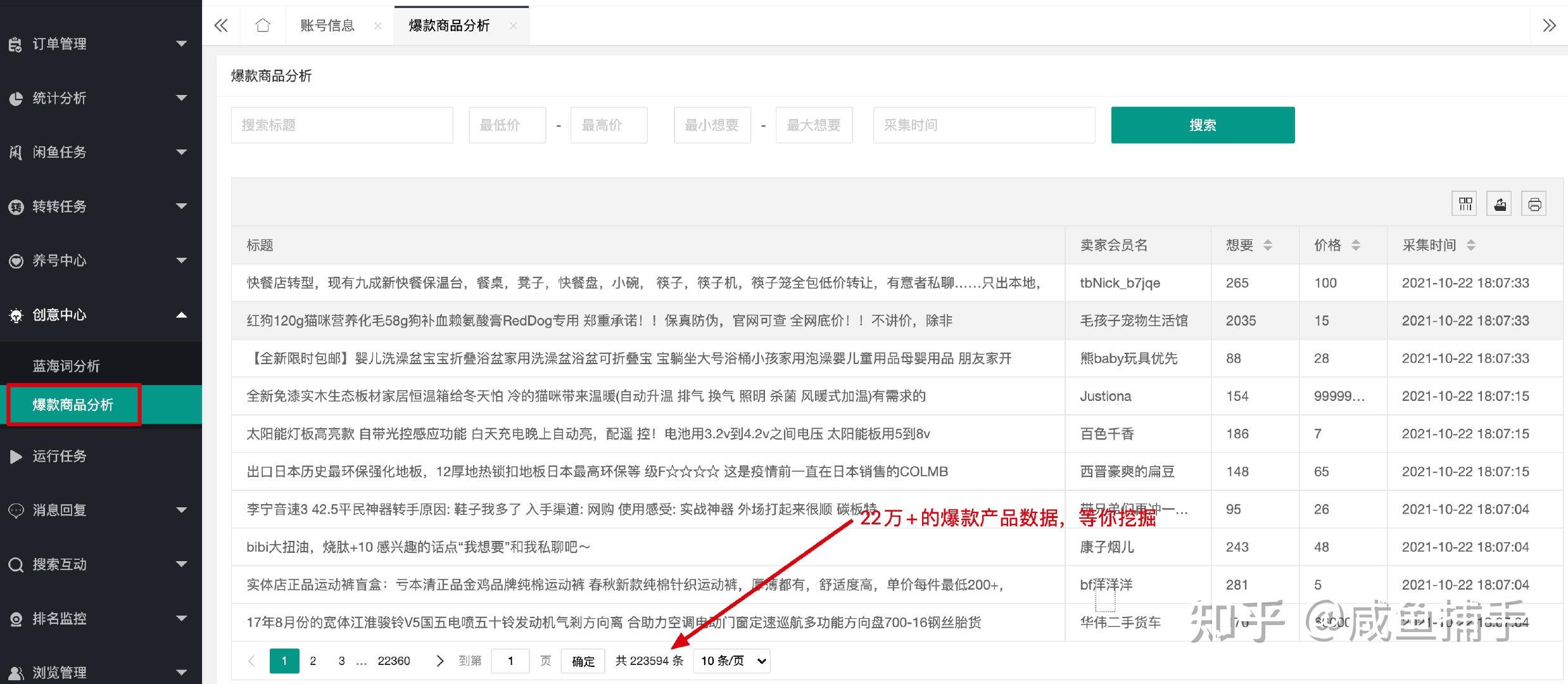The image size is (1568, 684).
Task: Click the home icon in the tab bar
Action: click(x=262, y=25)
